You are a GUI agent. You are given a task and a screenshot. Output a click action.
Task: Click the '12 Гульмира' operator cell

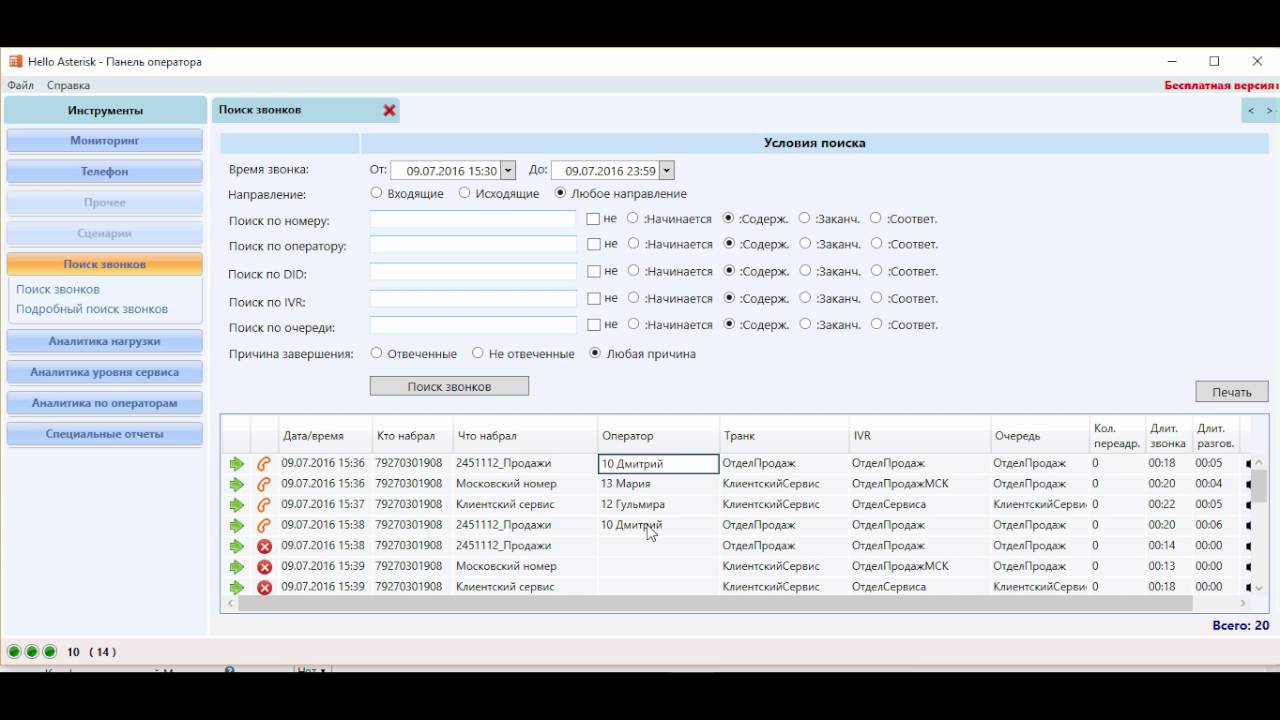tap(658, 505)
